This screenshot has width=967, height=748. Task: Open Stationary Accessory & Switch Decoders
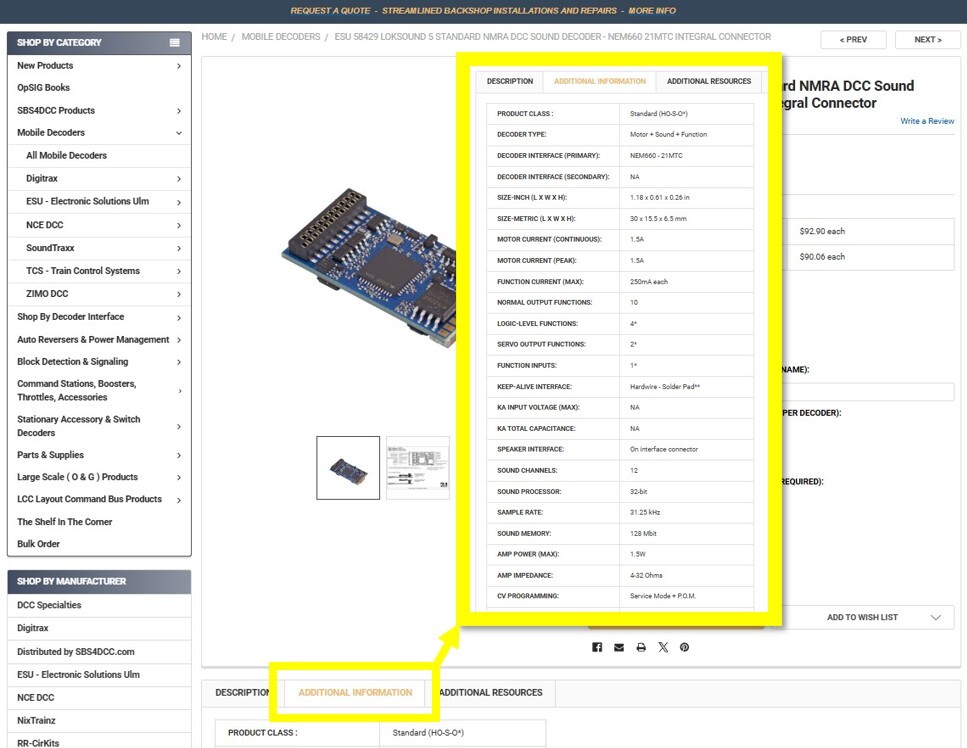[x=78, y=426]
